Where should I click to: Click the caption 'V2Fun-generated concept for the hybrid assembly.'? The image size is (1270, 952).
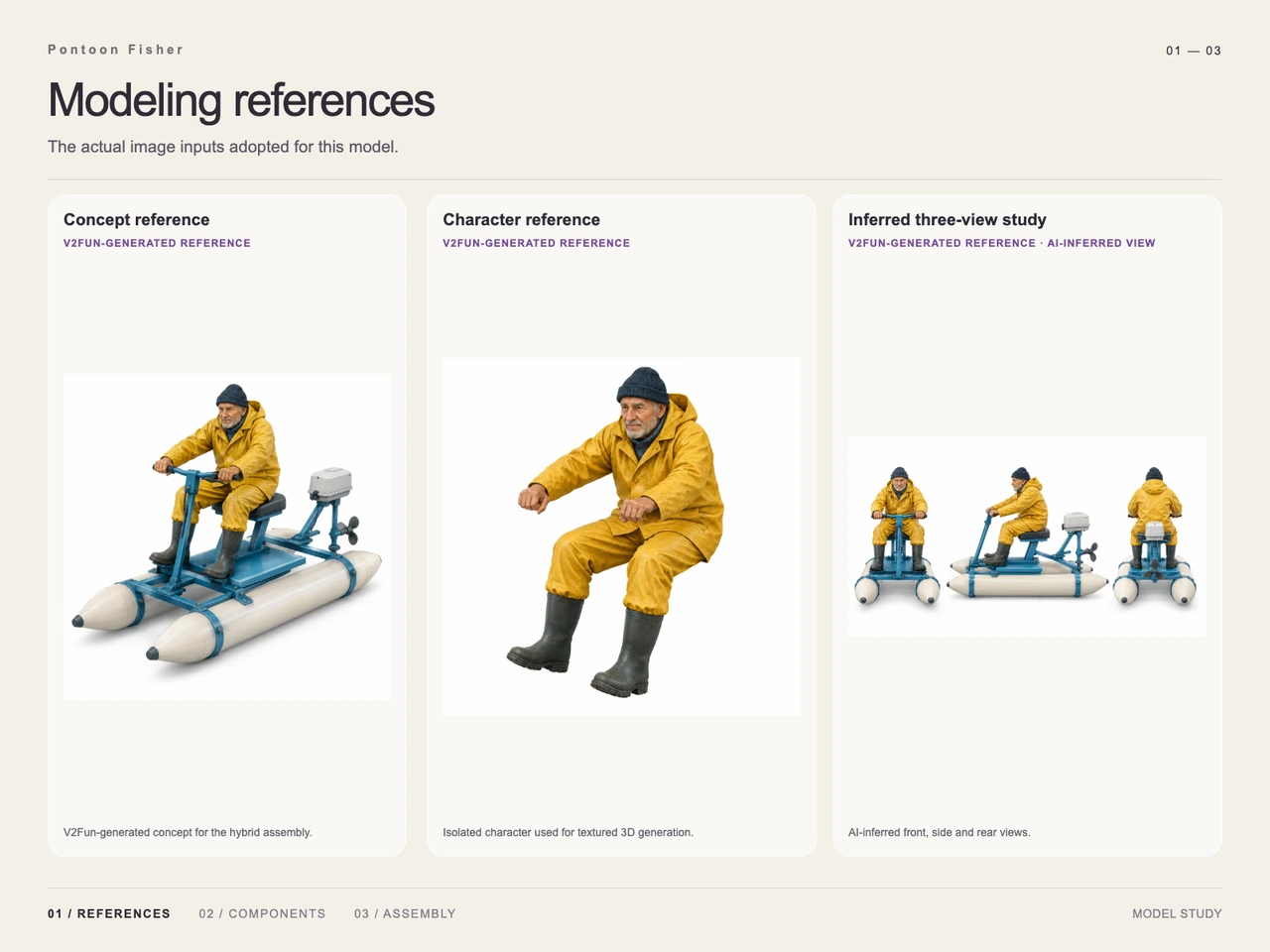(x=188, y=832)
